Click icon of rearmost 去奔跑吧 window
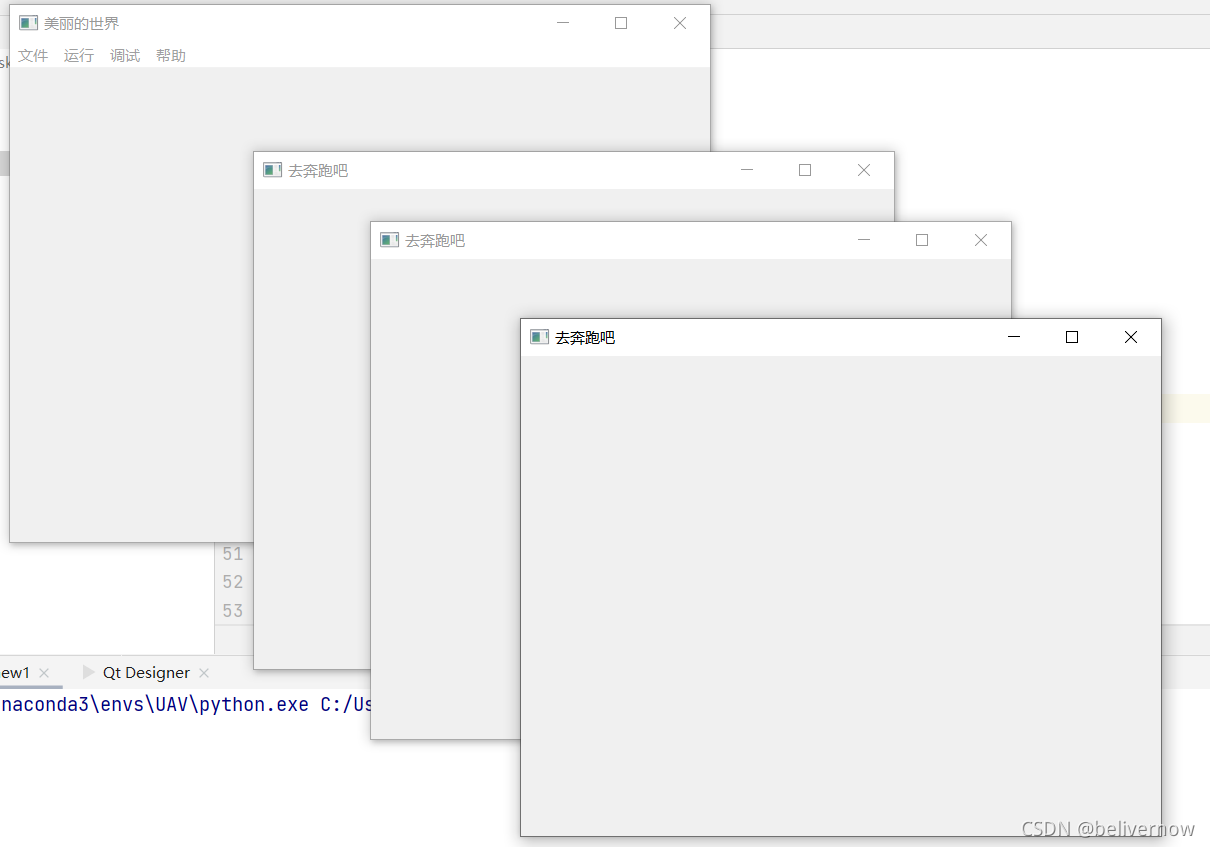This screenshot has height=847, width=1210. (x=273, y=170)
